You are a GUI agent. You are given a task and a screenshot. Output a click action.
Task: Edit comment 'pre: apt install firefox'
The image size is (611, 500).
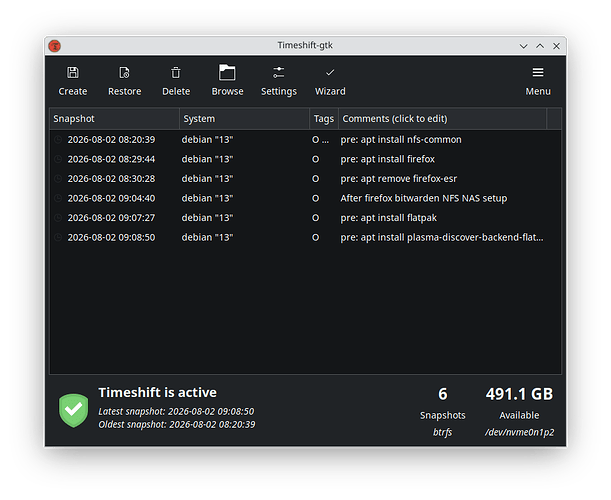click(387, 159)
